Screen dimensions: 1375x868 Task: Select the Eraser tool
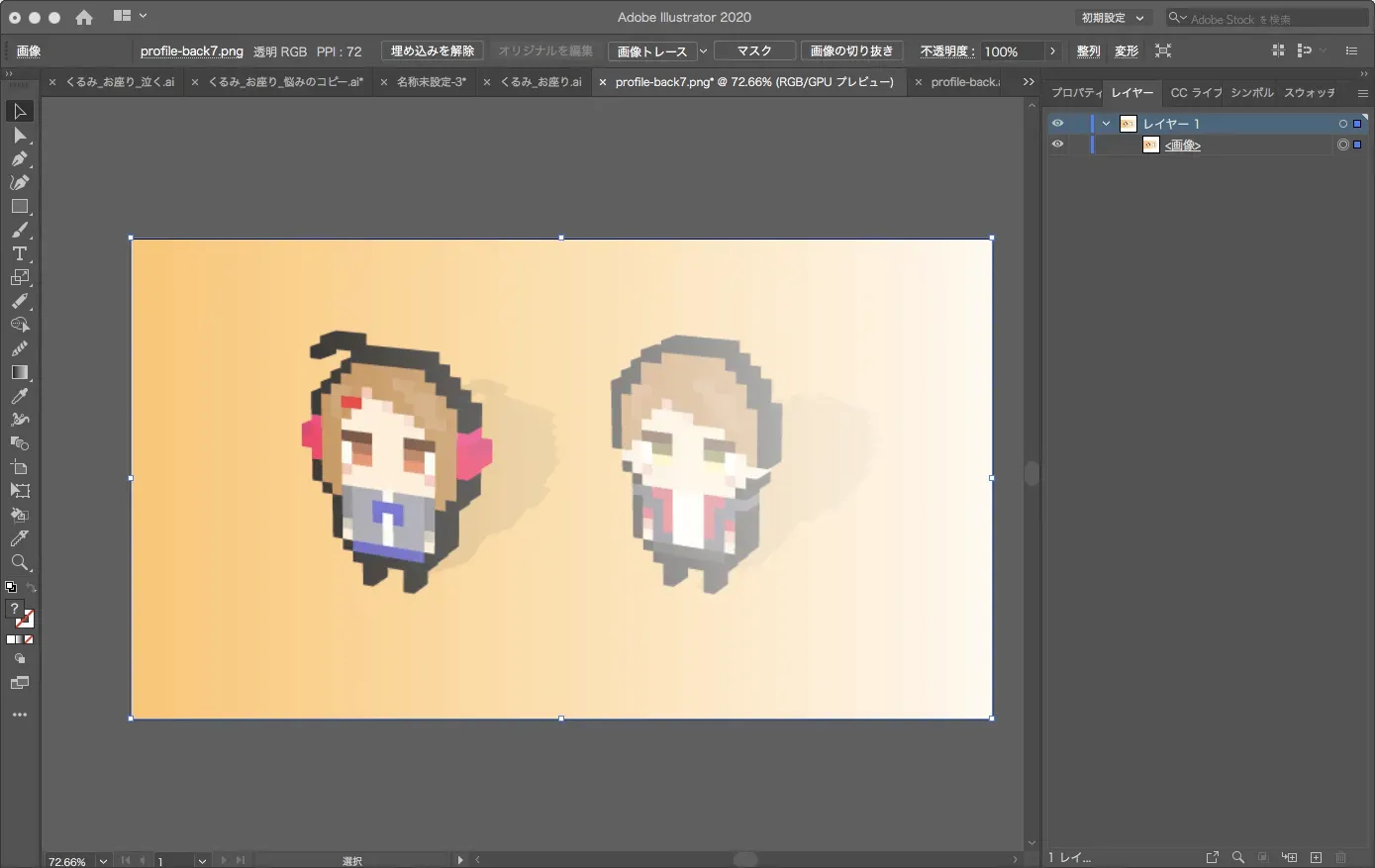19,301
